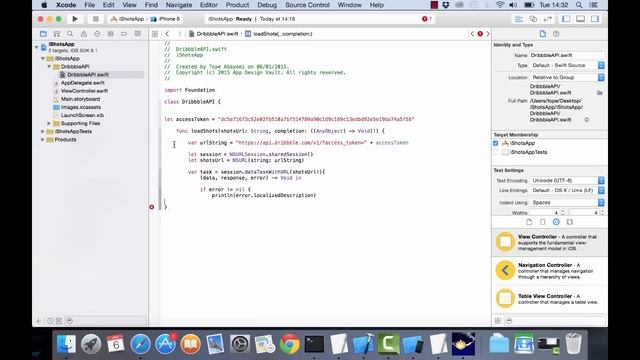Open the Editor menu
The height and width of the screenshot is (360, 640).
point(209,5)
